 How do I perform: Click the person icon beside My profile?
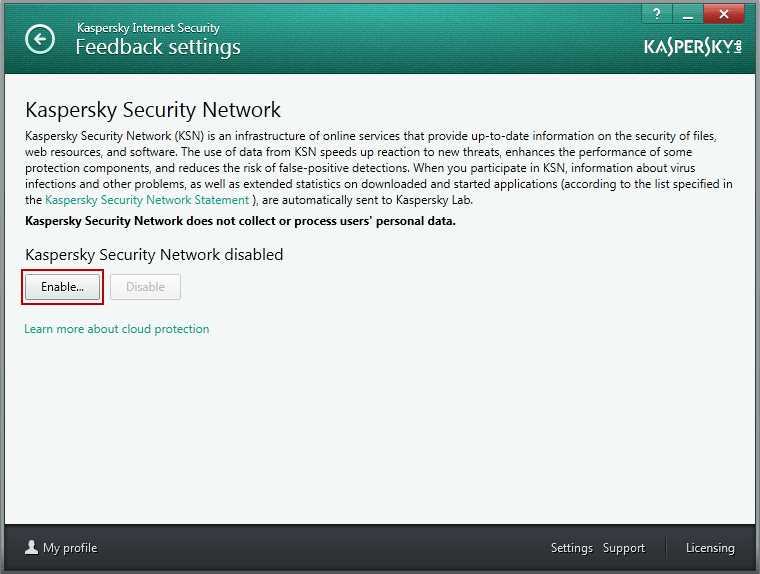tap(32, 547)
